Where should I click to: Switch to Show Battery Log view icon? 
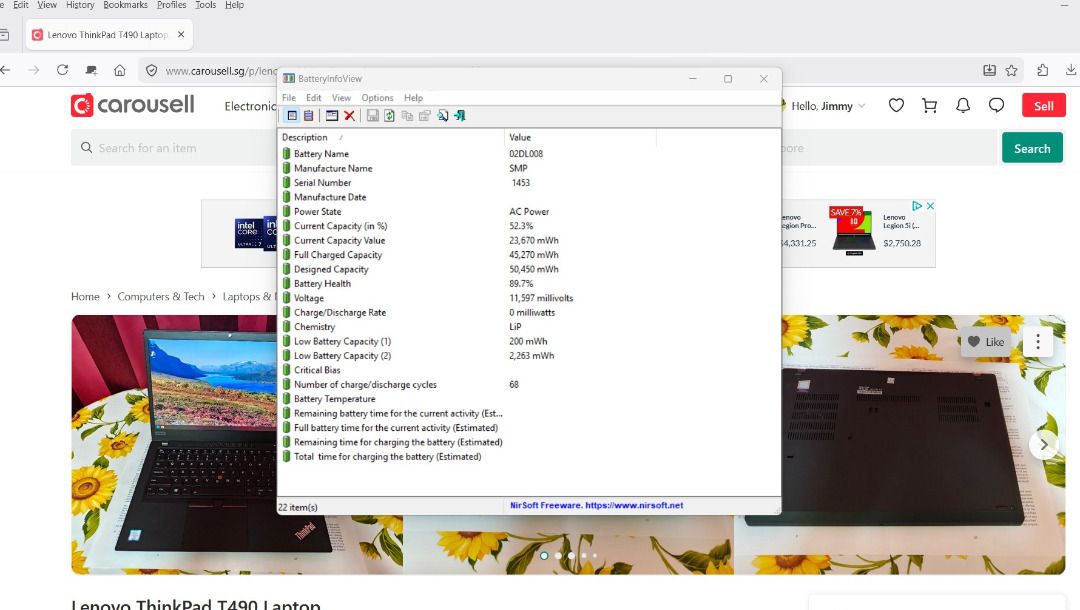click(309, 116)
